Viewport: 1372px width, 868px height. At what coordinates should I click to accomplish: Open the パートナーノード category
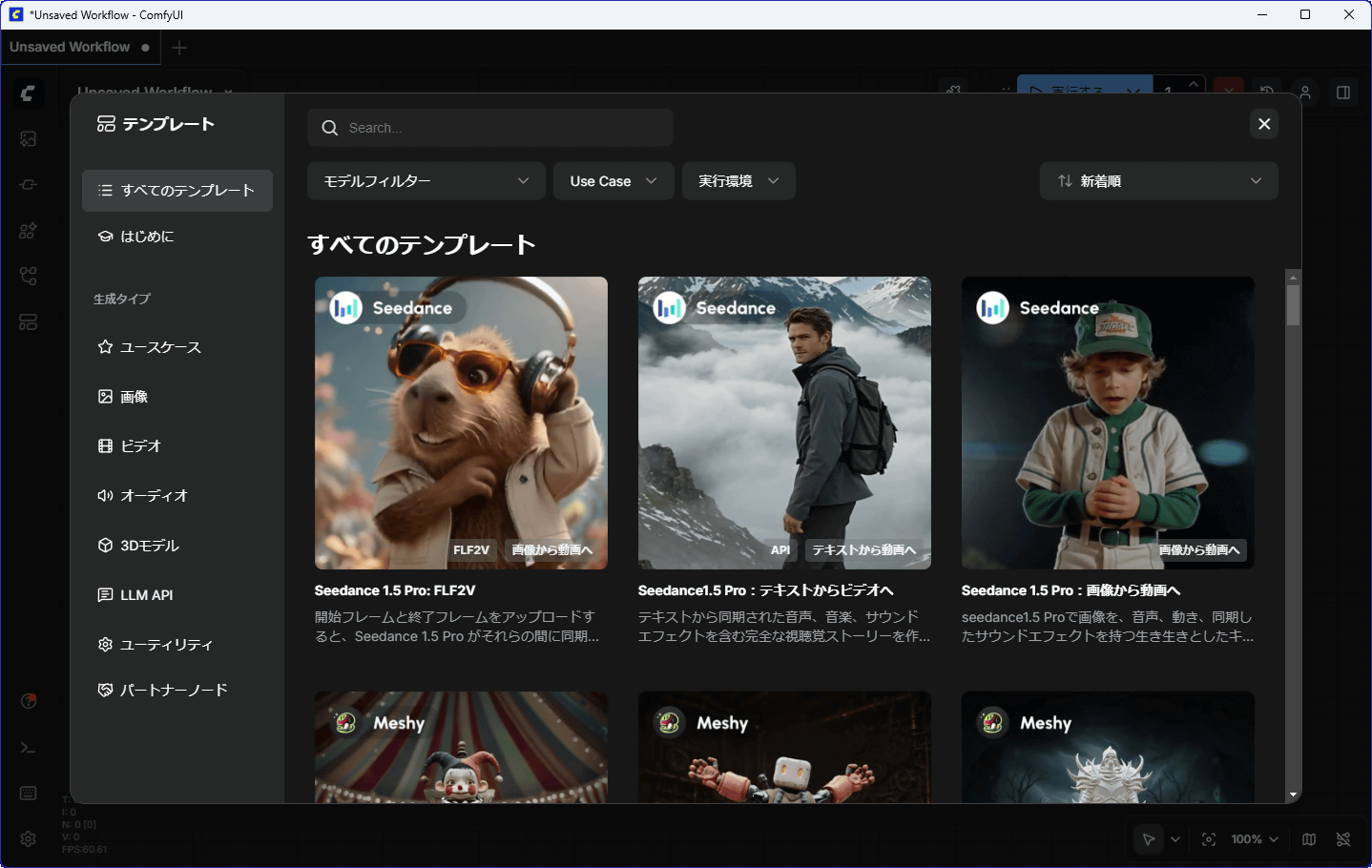(173, 690)
